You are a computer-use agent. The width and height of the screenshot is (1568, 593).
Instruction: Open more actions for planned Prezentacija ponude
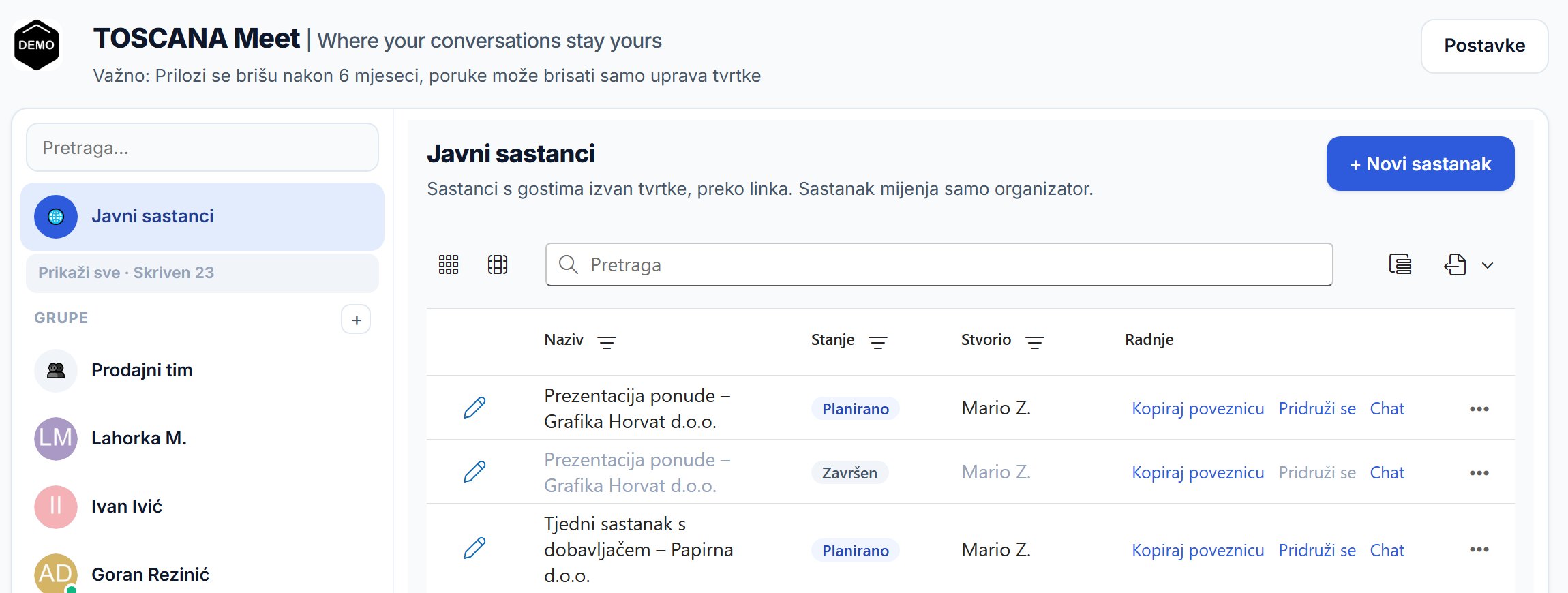[1479, 409]
